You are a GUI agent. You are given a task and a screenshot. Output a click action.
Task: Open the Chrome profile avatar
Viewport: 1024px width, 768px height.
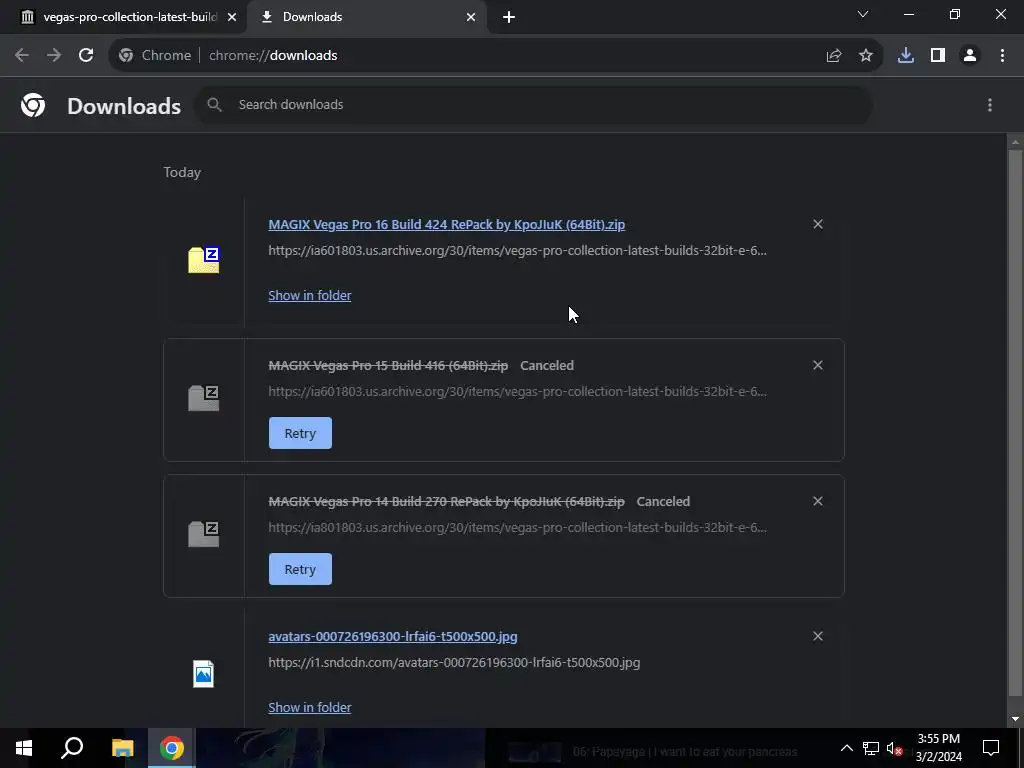point(970,56)
